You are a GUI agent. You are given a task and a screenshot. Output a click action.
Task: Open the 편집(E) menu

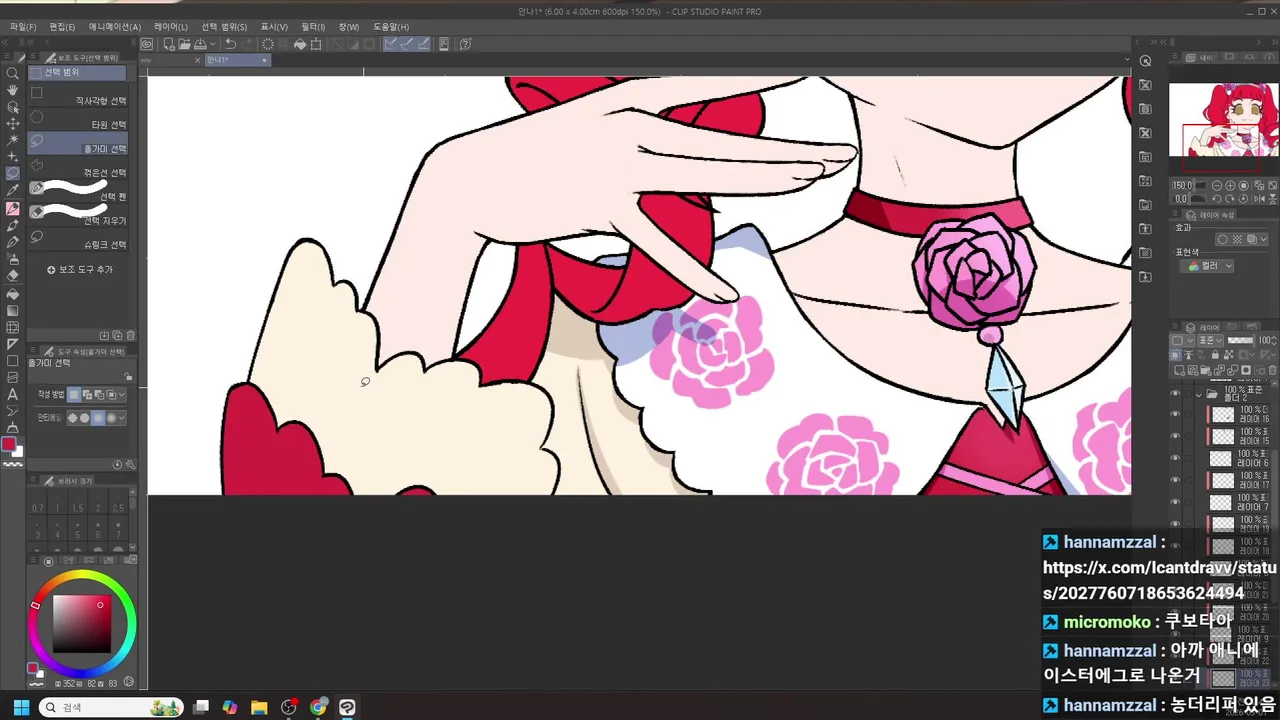[62, 27]
